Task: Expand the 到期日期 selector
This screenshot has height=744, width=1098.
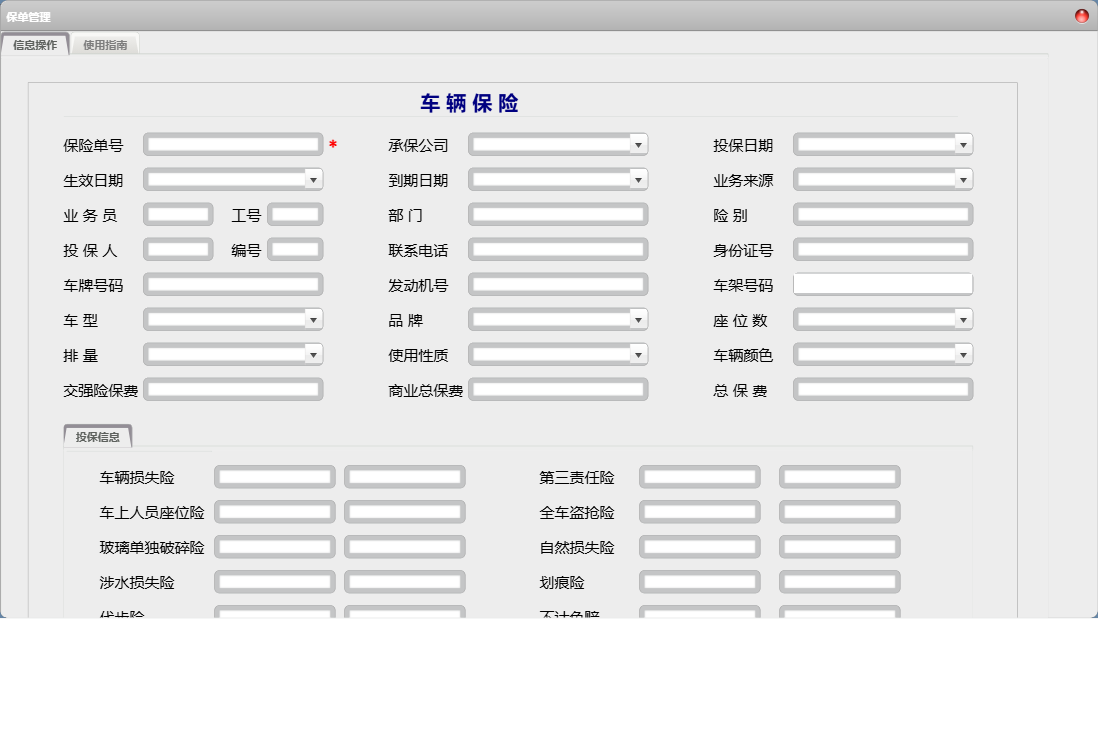Action: pyautogui.click(x=638, y=179)
